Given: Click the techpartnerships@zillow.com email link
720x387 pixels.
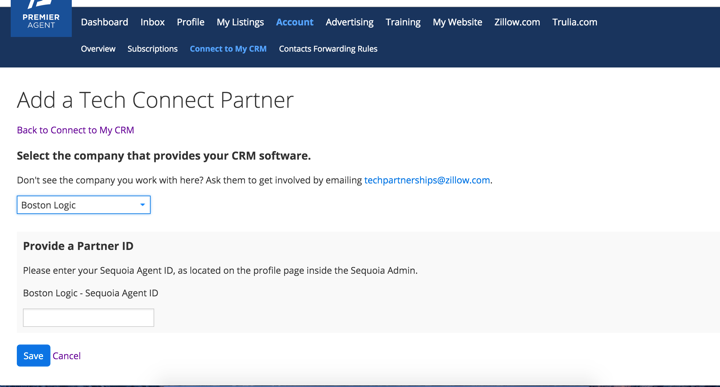Looking at the screenshot, I should click(x=427, y=180).
